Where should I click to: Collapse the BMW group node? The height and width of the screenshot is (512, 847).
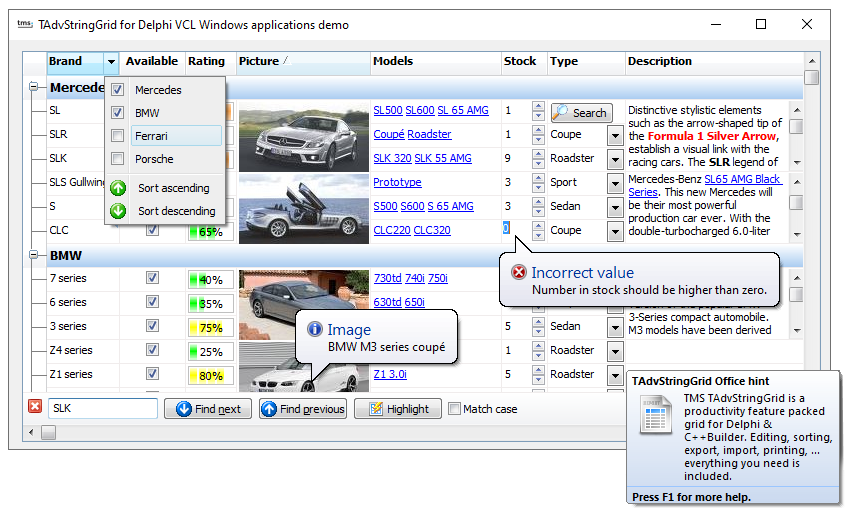33,254
